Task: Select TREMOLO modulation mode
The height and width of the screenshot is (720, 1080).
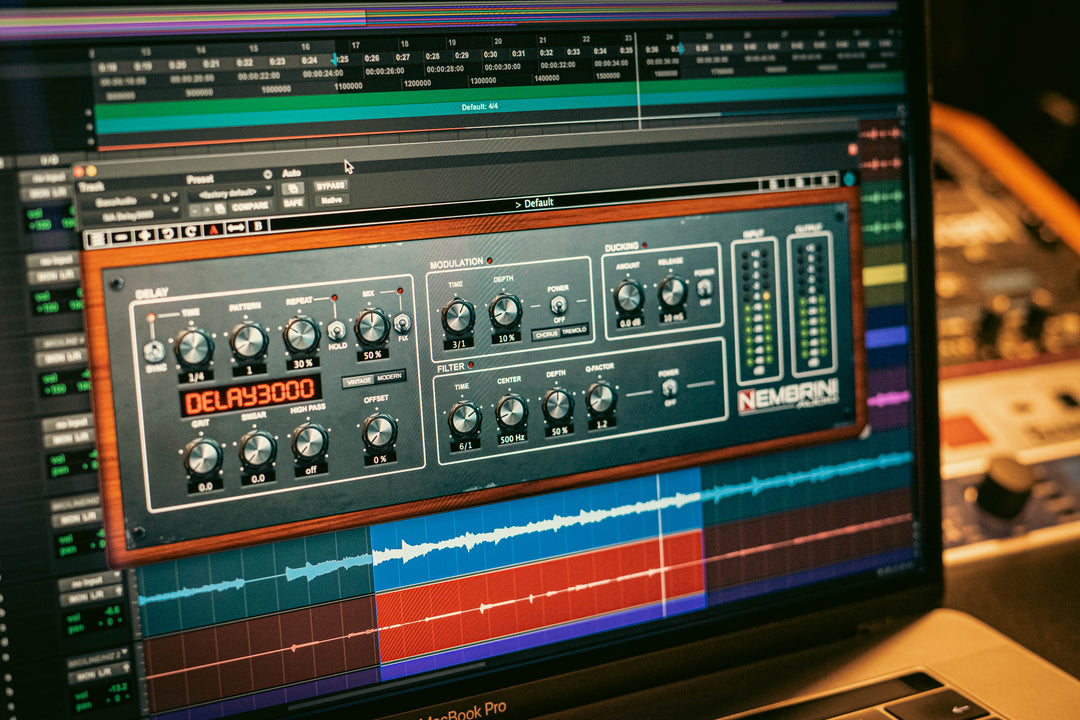Action: coord(574,331)
